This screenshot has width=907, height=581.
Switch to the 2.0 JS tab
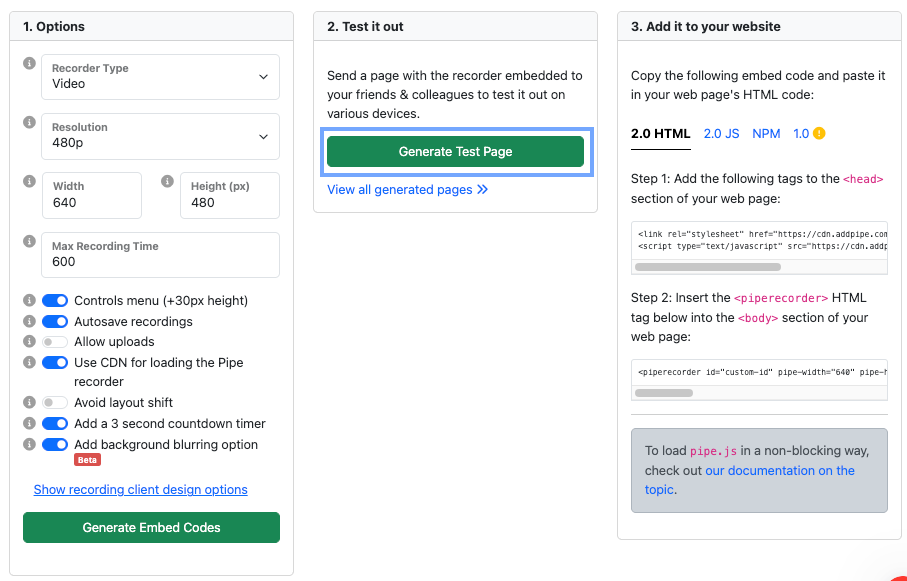tap(721, 134)
